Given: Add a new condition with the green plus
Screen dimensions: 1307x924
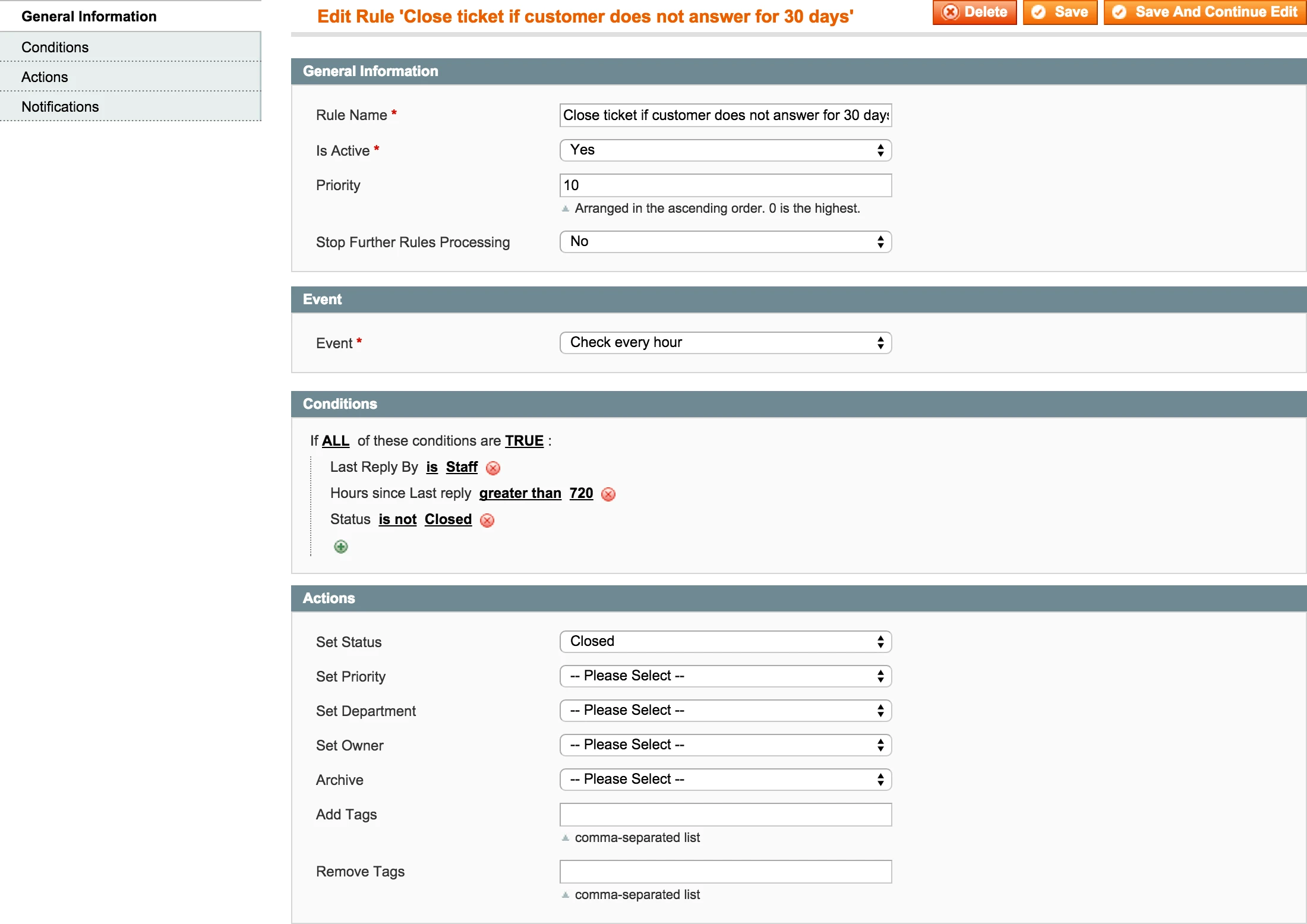Looking at the screenshot, I should (340, 546).
